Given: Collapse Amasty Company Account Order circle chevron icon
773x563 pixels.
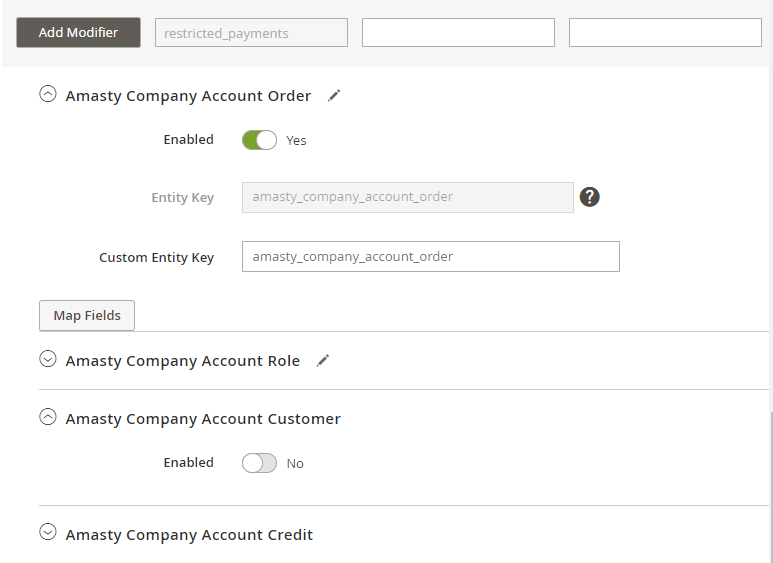Looking at the screenshot, I should pos(48,94).
